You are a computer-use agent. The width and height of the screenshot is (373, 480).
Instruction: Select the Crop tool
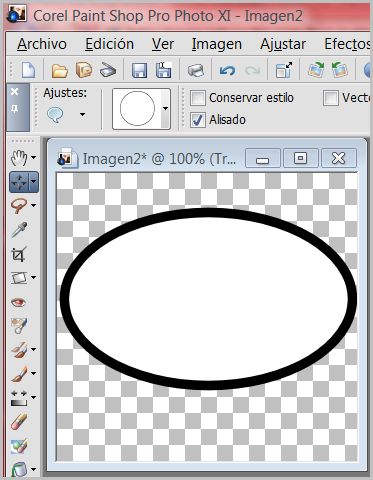(x=19, y=254)
